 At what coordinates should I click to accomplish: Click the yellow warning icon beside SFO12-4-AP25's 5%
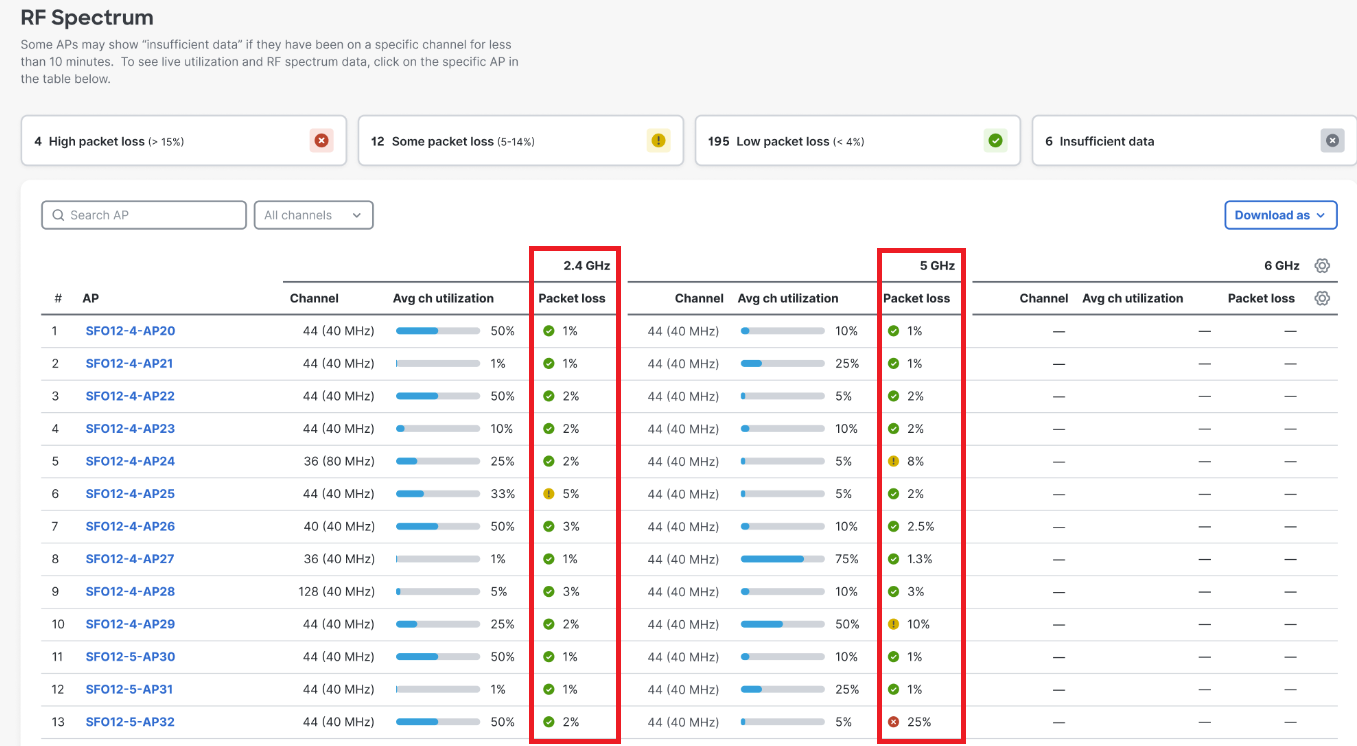(x=550, y=493)
